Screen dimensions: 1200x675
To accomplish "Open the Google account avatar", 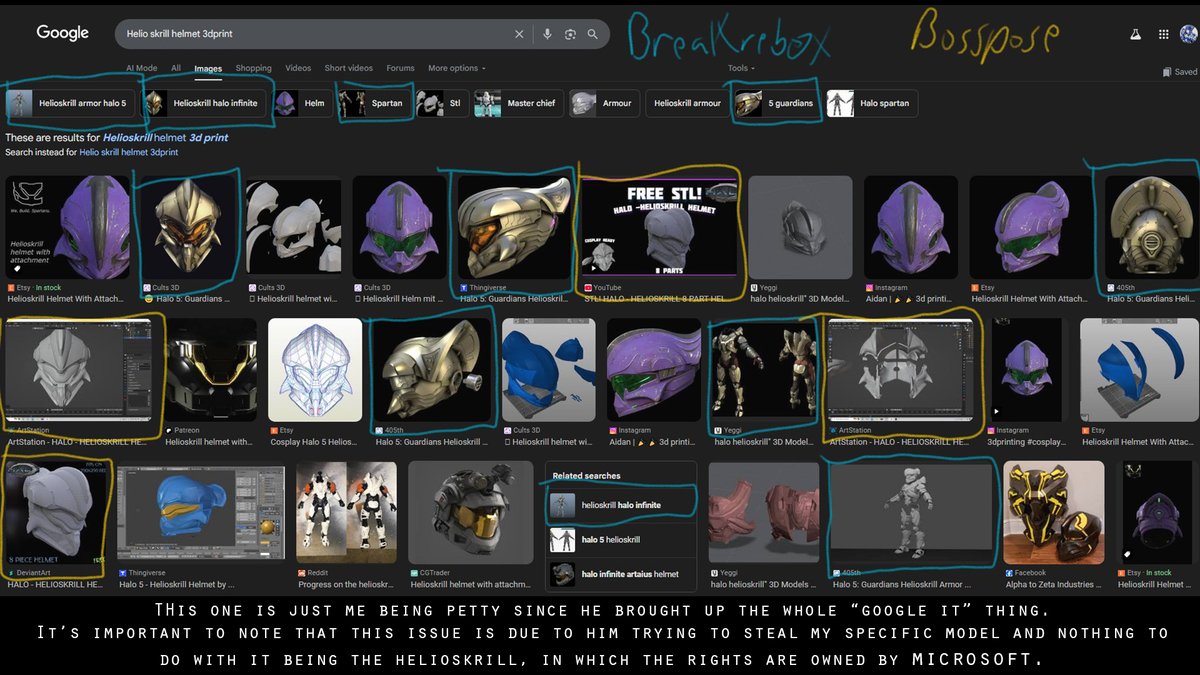I will coord(1188,34).
